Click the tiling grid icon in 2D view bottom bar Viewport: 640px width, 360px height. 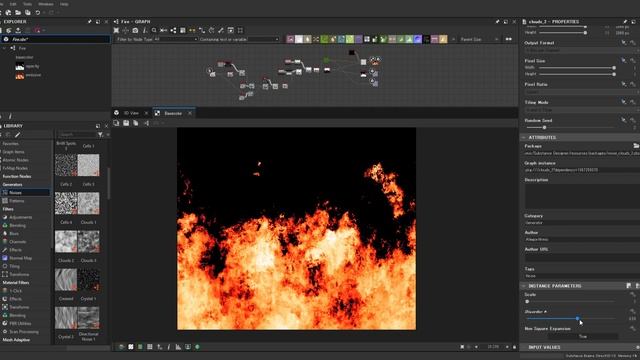point(150,347)
